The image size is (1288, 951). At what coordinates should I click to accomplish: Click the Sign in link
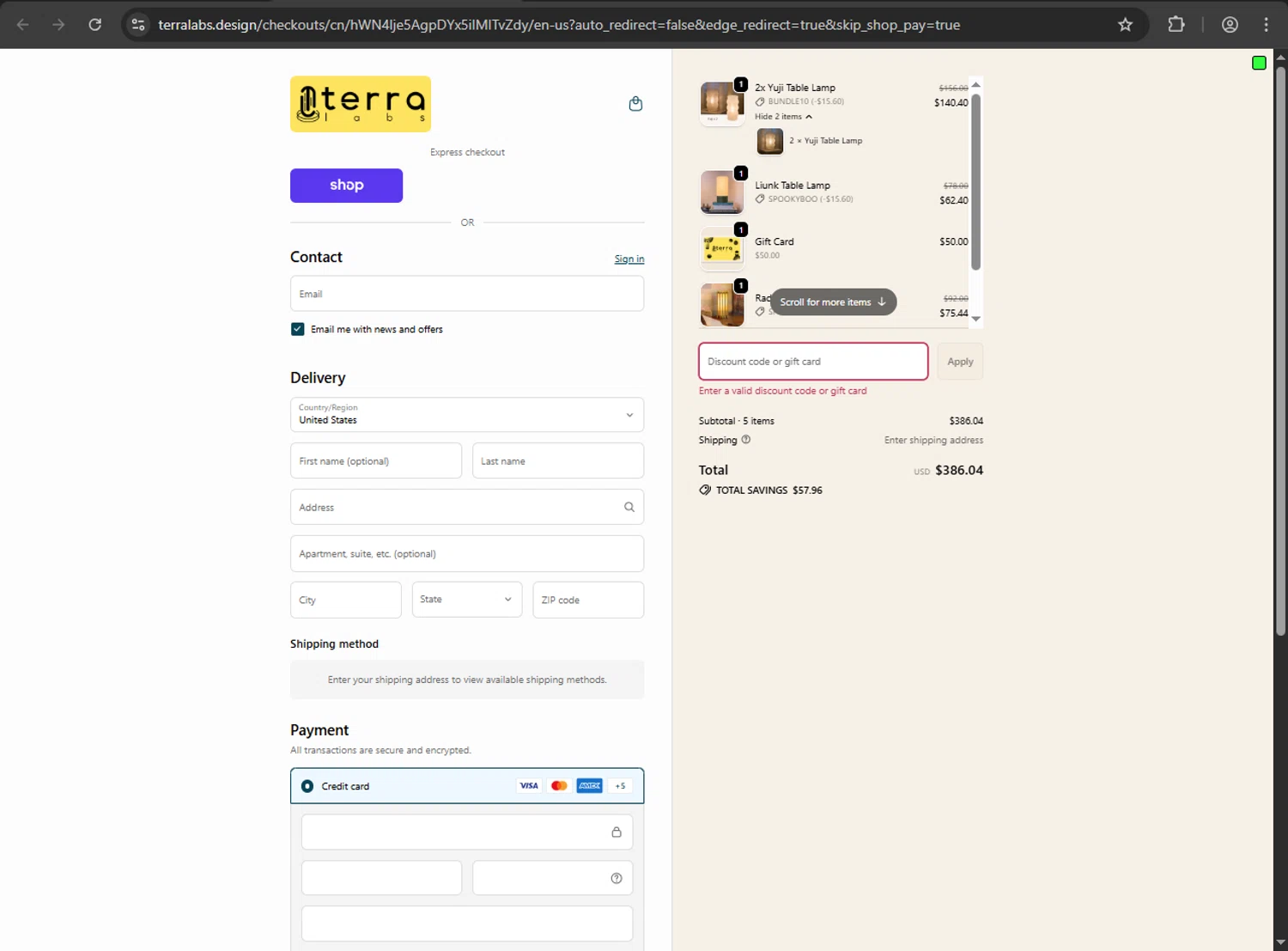click(629, 259)
